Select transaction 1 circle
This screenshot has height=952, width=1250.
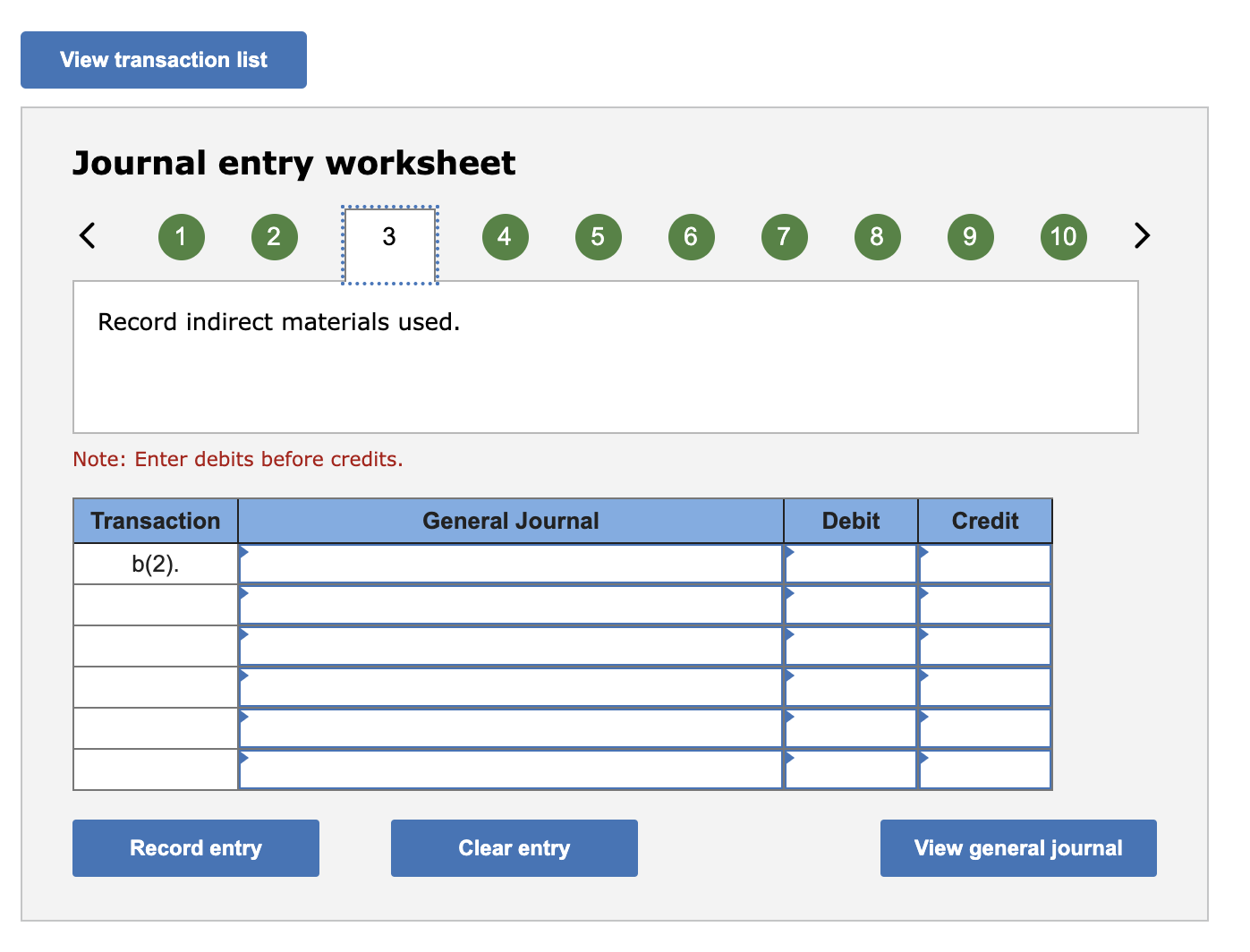click(x=181, y=236)
